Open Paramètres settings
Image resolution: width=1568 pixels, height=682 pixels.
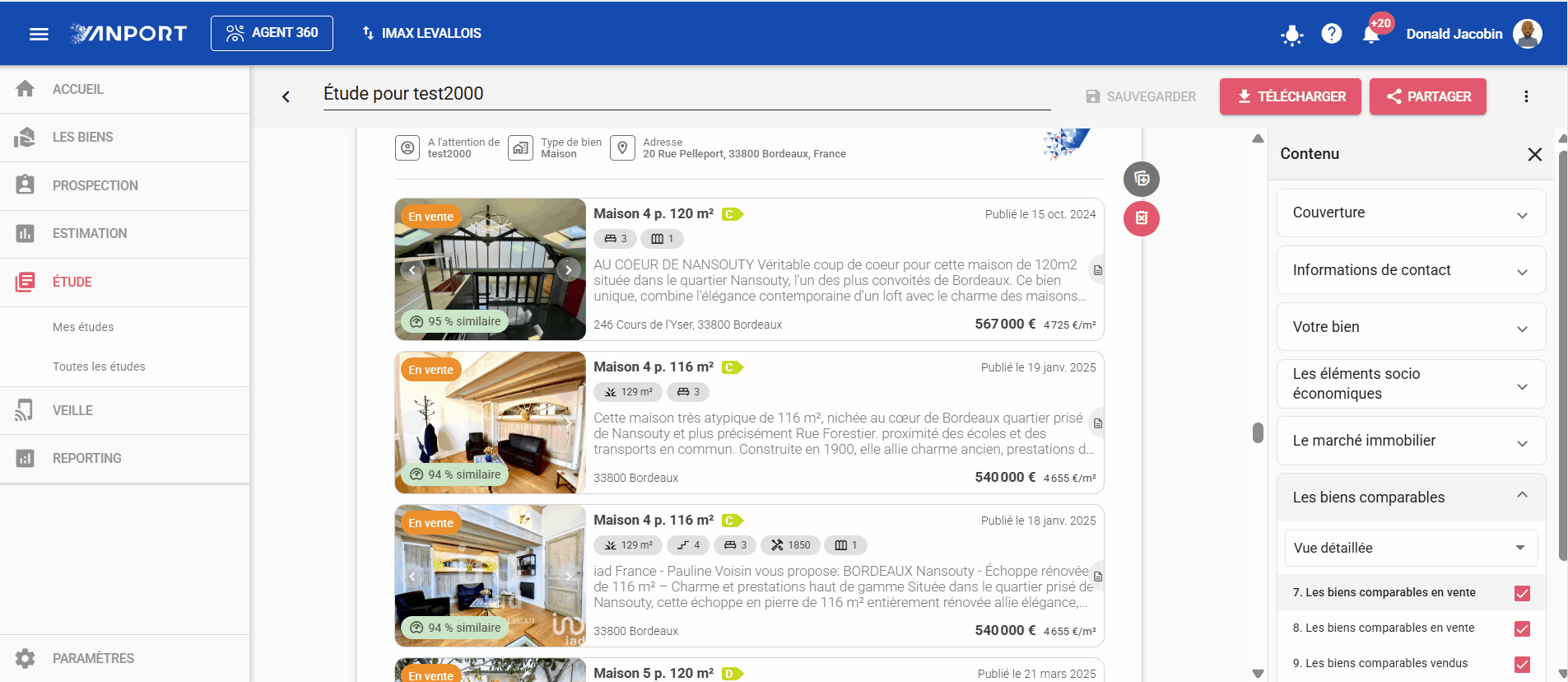[x=125, y=658]
